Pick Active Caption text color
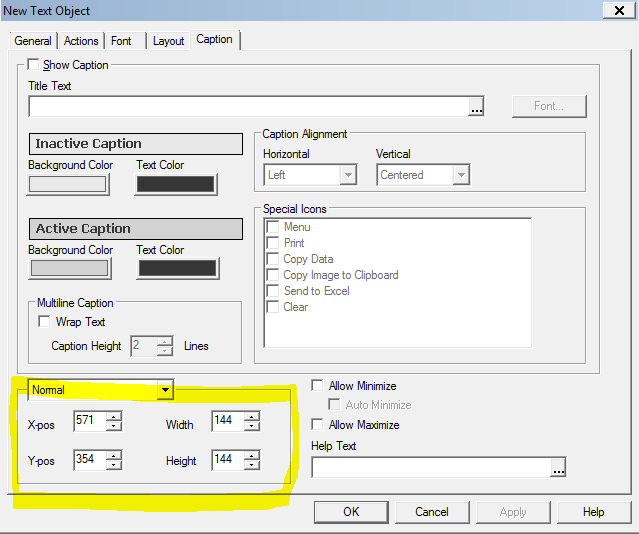 pyautogui.click(x=178, y=269)
